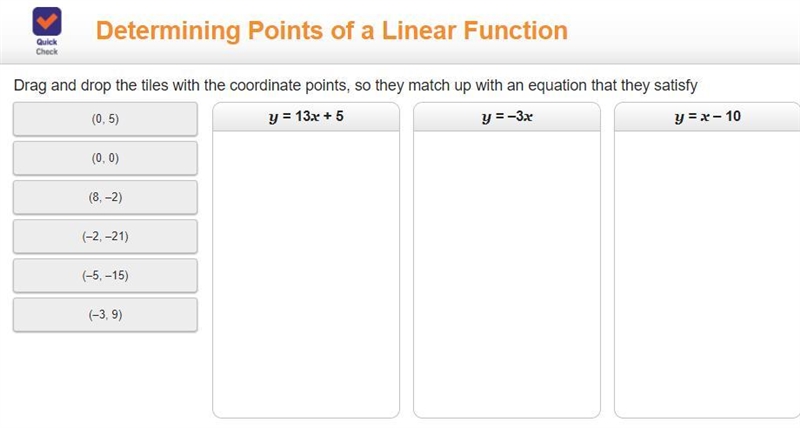Click the blank header area right of the title

tap(684, 31)
